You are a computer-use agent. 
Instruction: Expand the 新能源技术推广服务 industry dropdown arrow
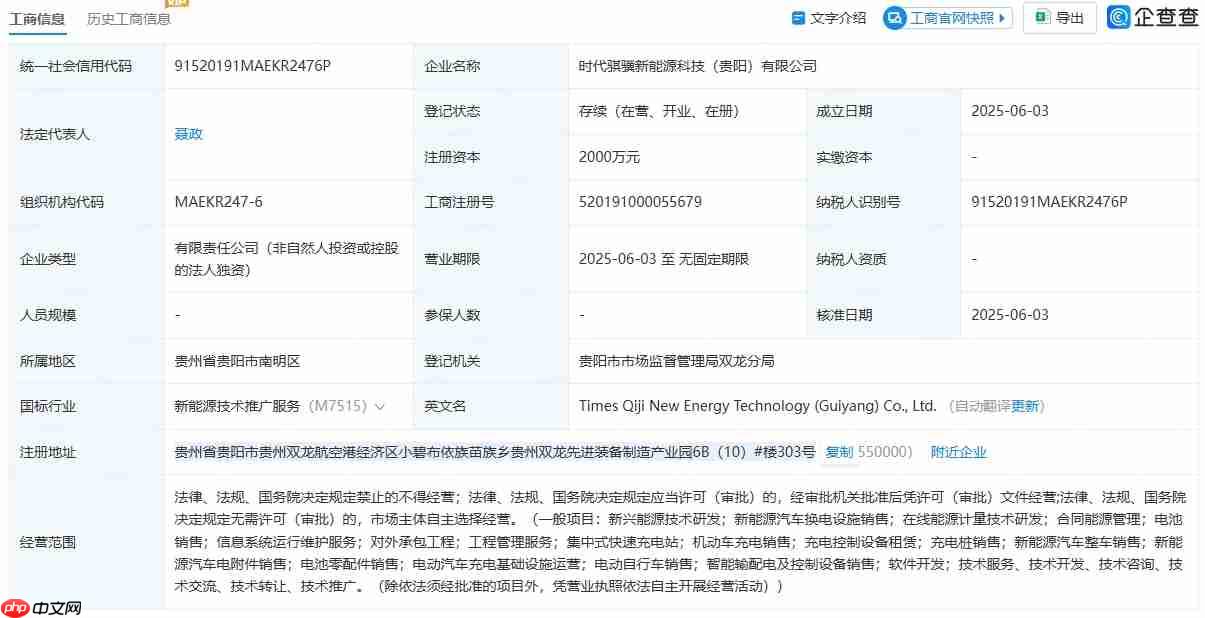380,407
